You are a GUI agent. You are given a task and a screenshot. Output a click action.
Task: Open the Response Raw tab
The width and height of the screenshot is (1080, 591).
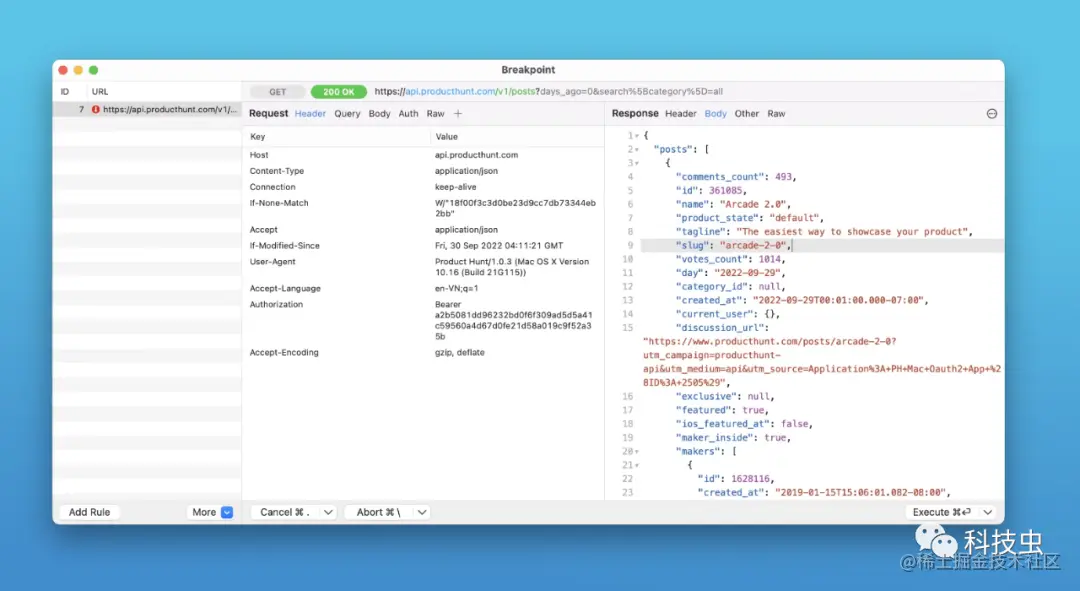click(776, 114)
